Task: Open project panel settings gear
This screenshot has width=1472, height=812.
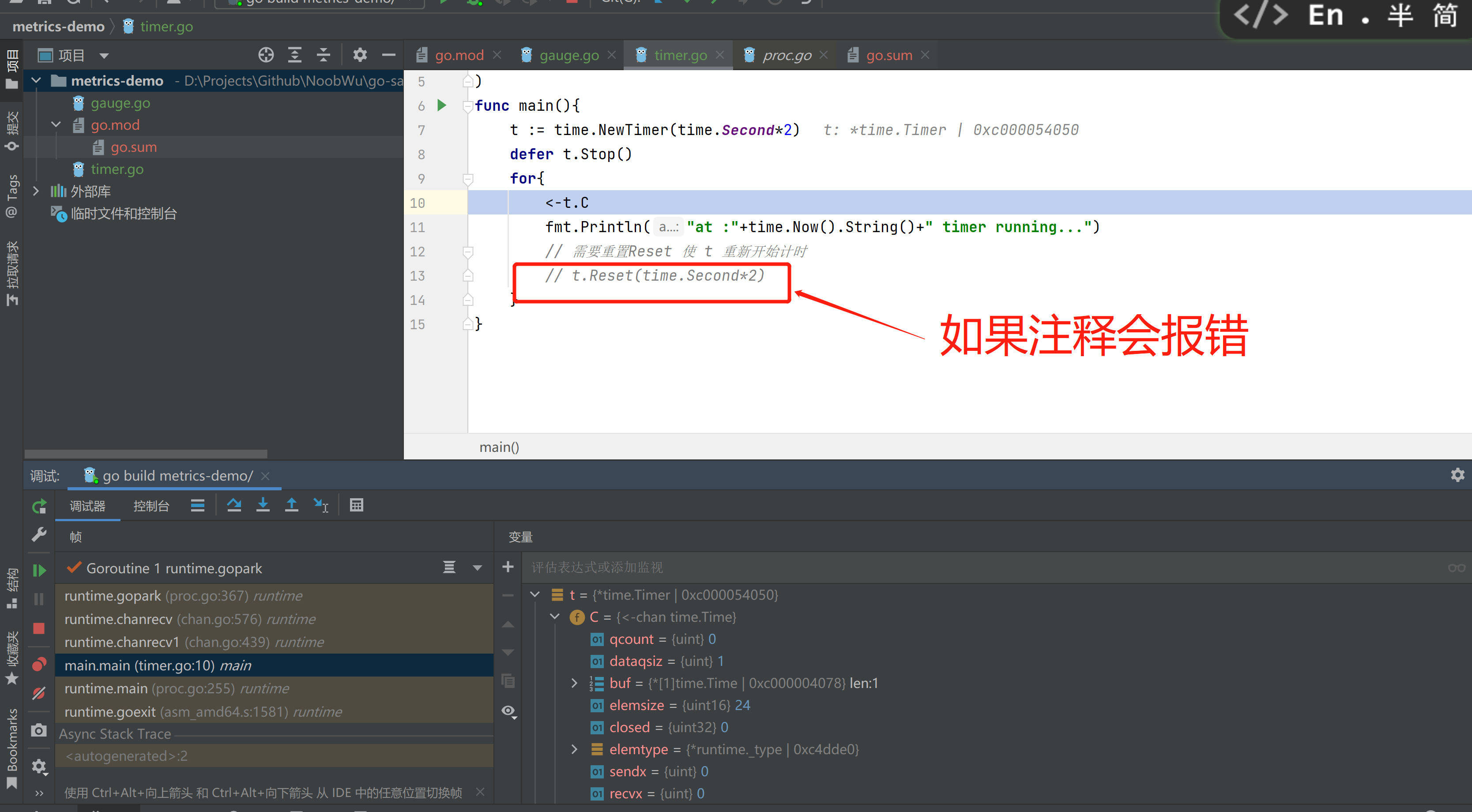Action: [359, 55]
